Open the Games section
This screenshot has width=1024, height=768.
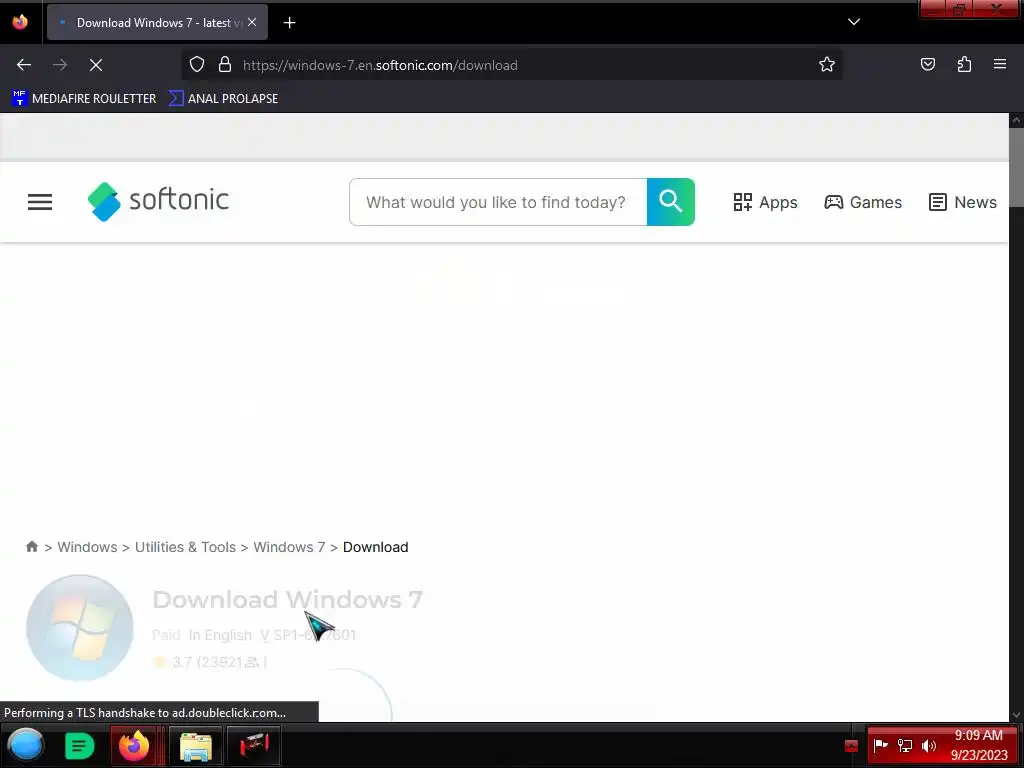click(x=863, y=202)
